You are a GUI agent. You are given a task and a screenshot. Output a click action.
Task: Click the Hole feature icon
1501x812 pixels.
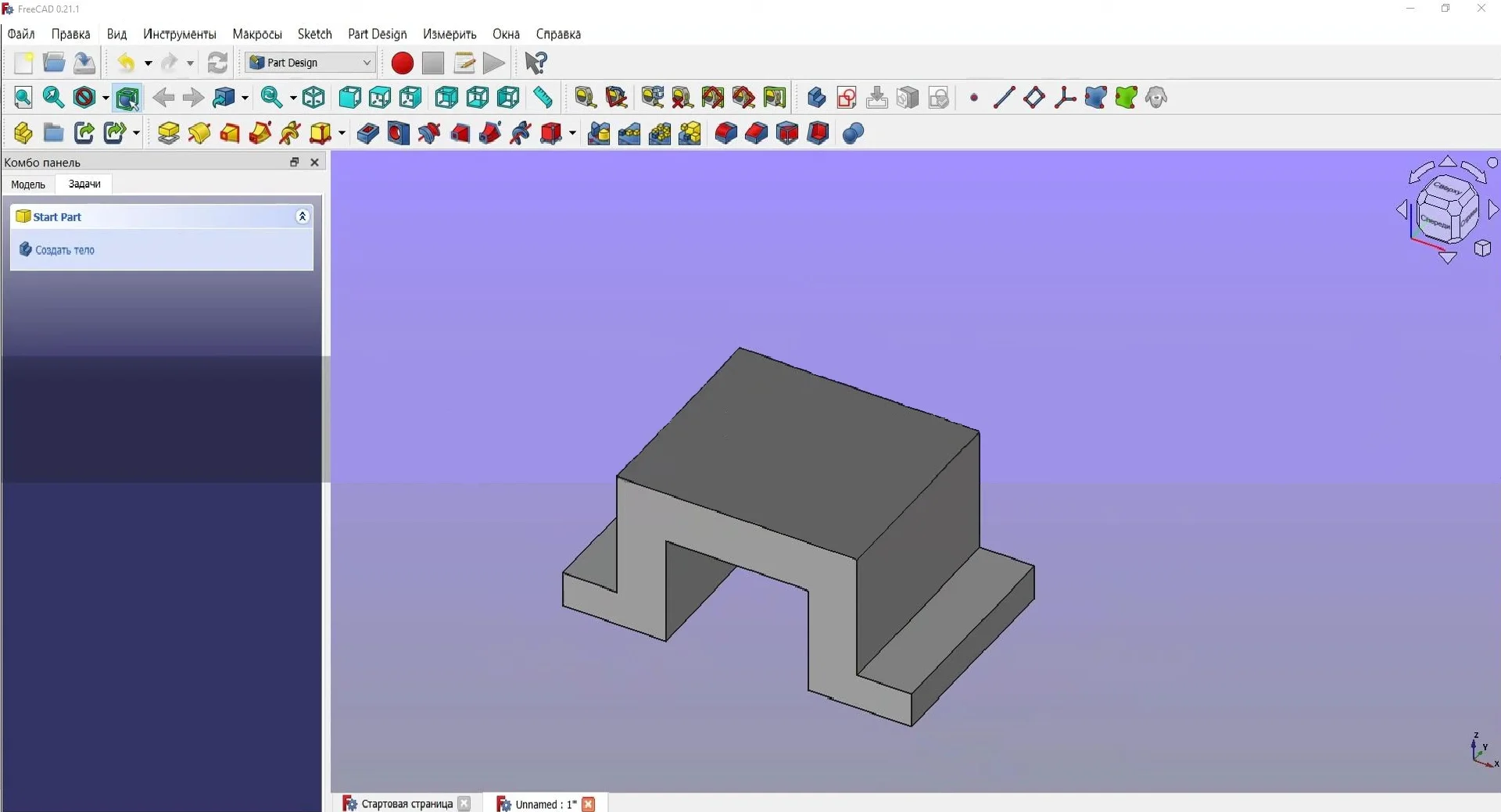tap(398, 134)
